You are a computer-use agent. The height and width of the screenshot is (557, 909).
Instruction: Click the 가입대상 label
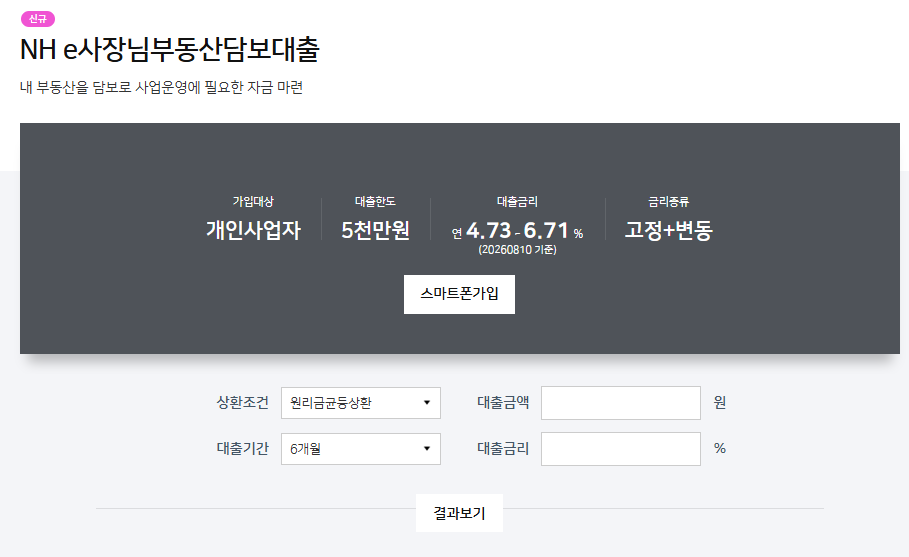coord(253,202)
